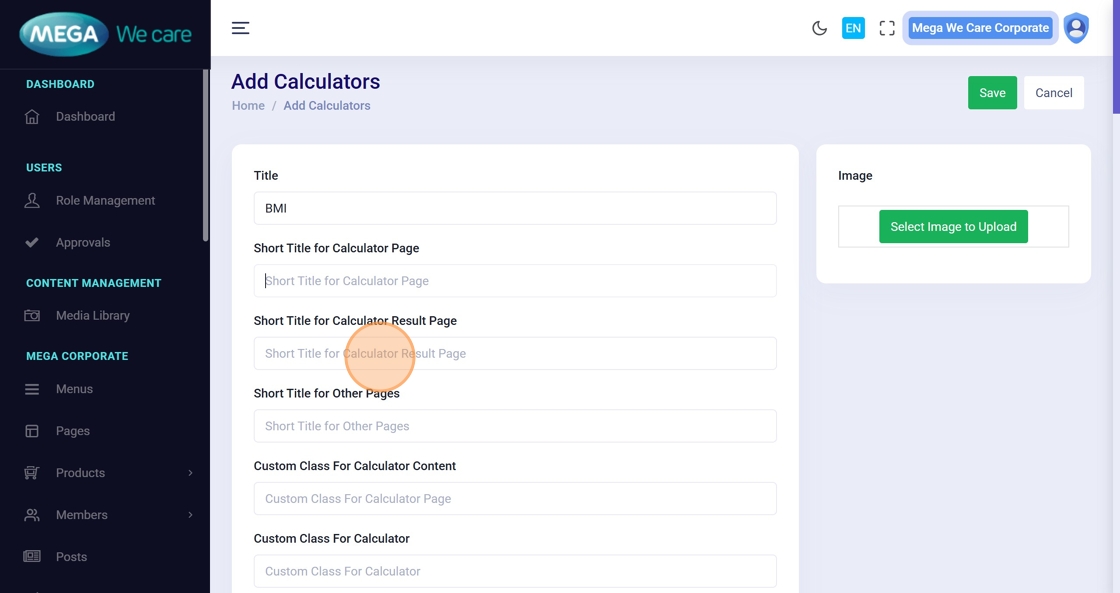Open the Menus sidebar item
This screenshot has width=1120, height=593.
tap(74, 389)
